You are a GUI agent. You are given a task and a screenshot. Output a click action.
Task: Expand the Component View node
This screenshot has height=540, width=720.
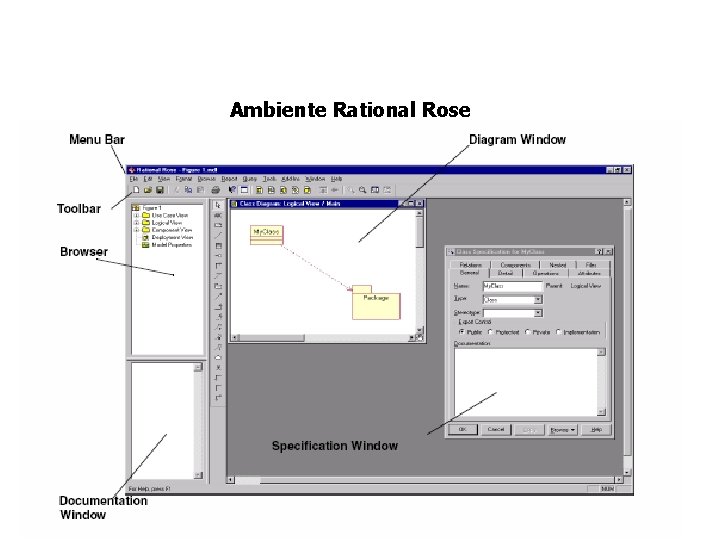click(x=136, y=230)
